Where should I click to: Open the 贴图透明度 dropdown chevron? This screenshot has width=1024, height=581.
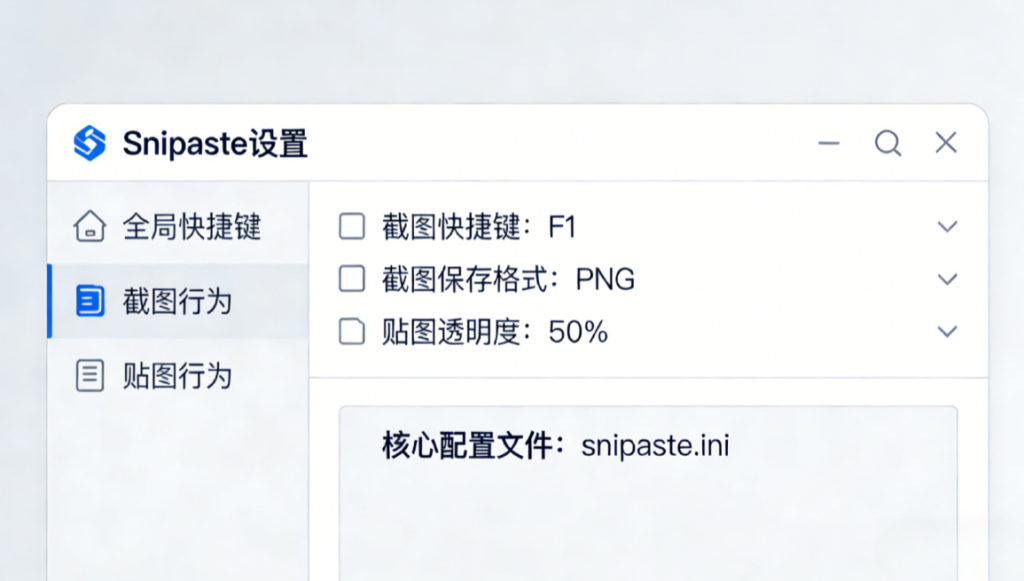point(946,331)
